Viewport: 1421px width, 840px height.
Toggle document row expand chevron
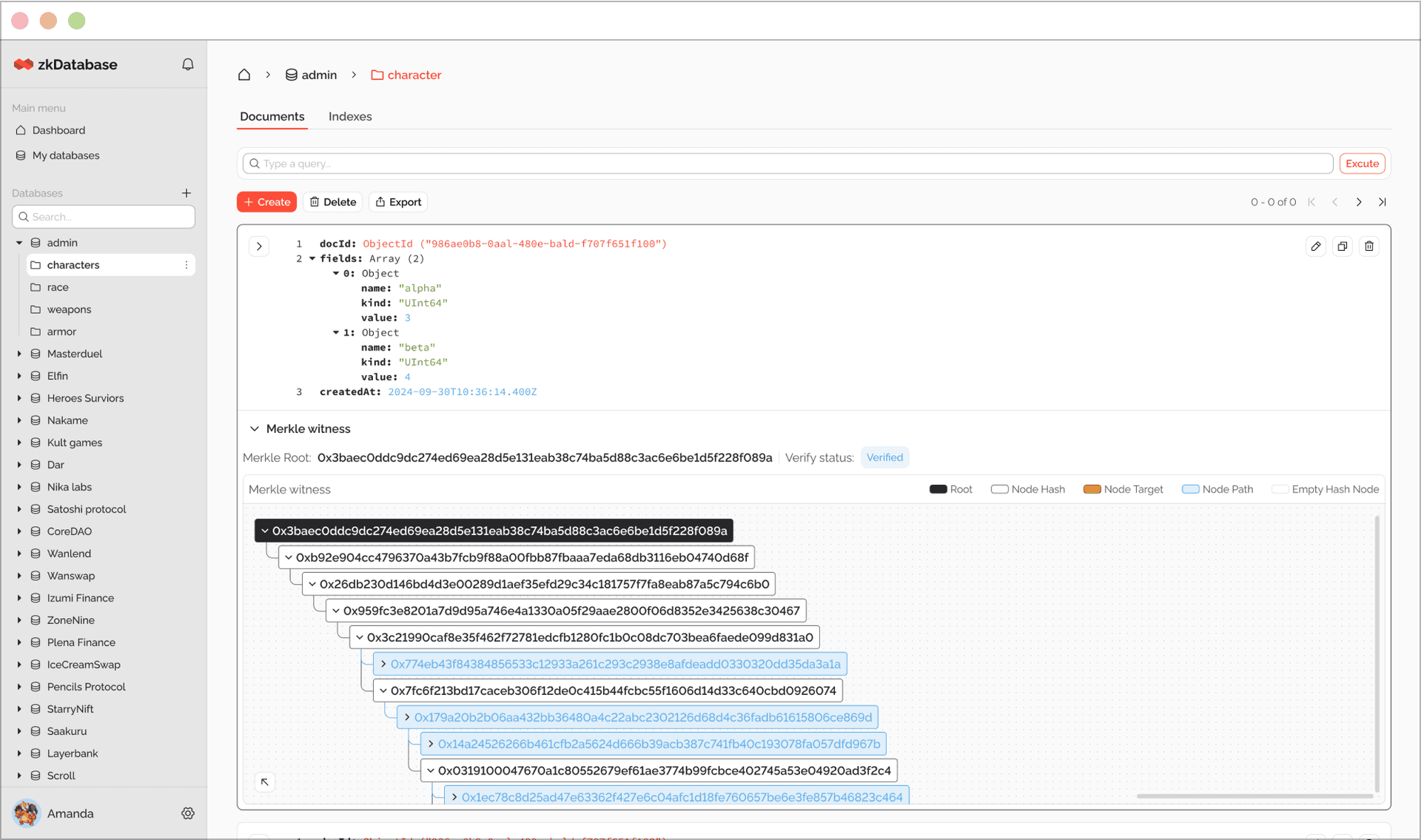click(259, 246)
